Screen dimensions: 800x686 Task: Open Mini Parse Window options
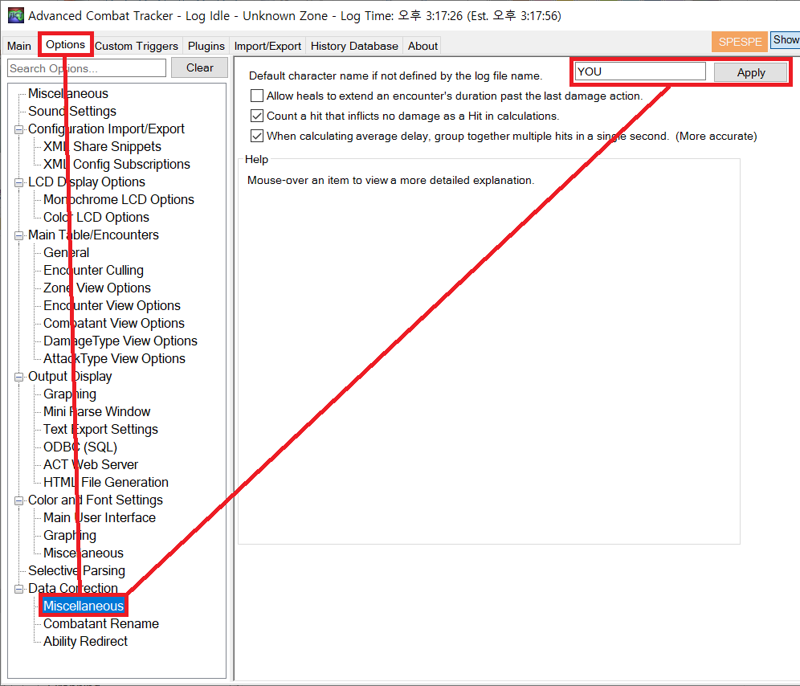click(x=96, y=412)
